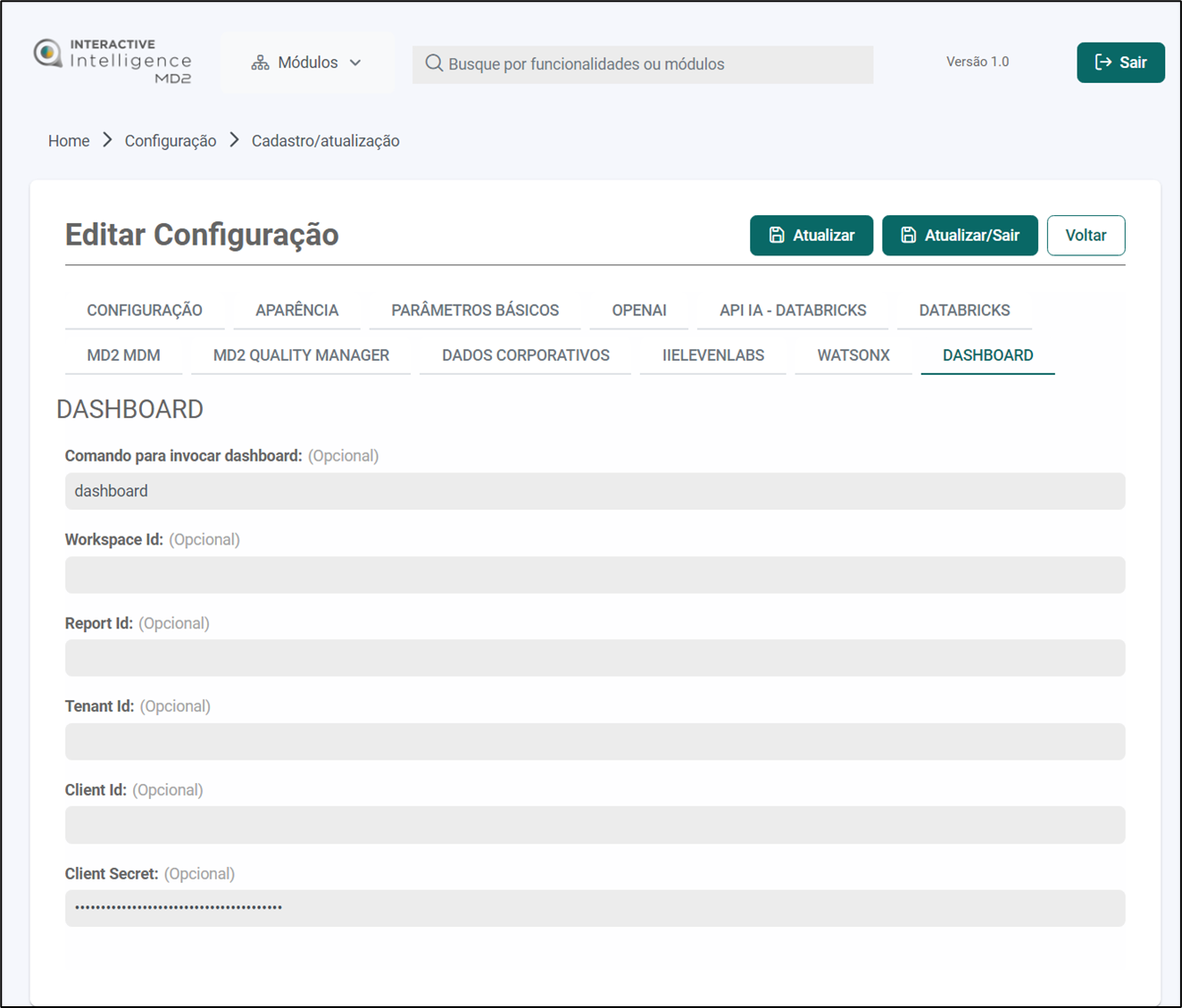This screenshot has height=1008, width=1182.
Task: Click the Workspace Id input field
Action: click(x=595, y=575)
